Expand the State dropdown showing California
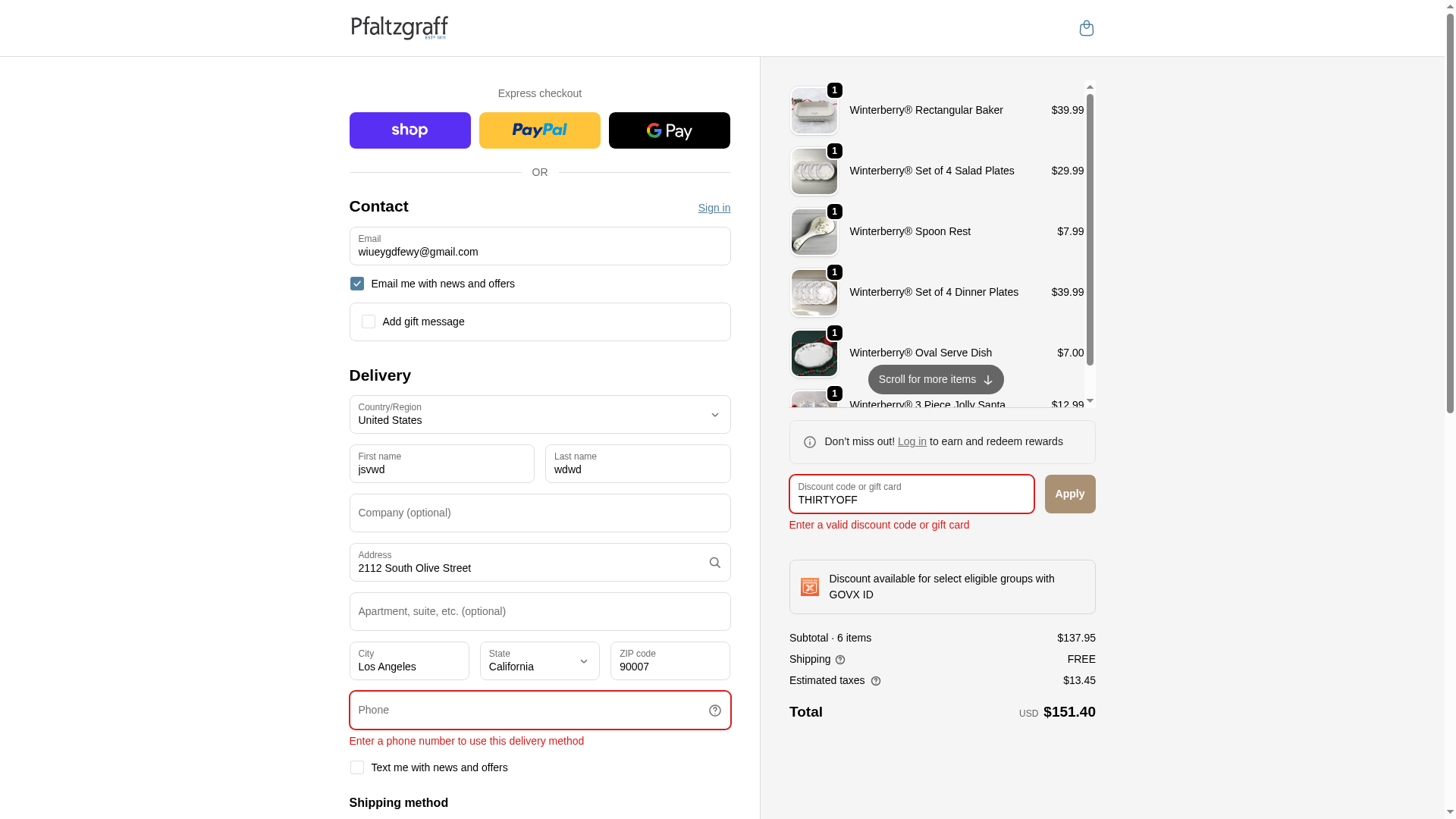This screenshot has height=819, width=1456. [x=540, y=661]
